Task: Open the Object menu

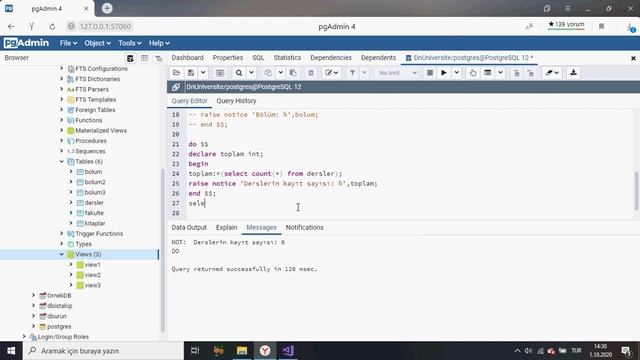Action: tap(97, 43)
